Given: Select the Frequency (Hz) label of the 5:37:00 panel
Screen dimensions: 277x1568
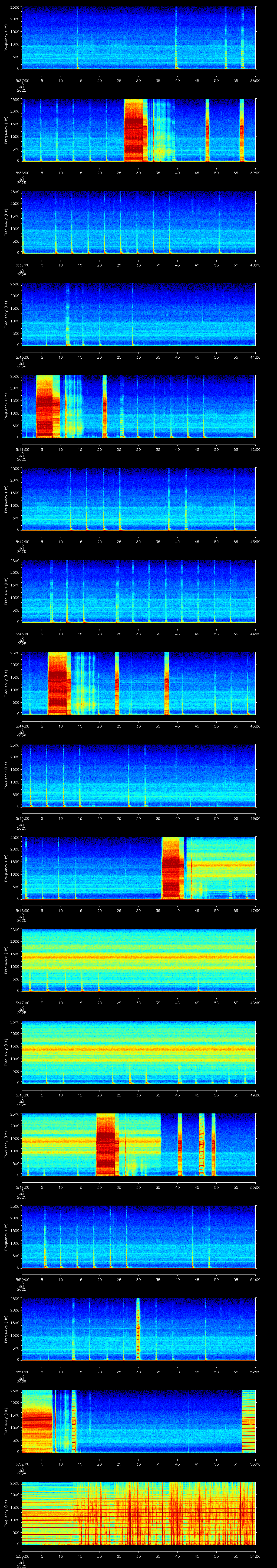Looking at the screenshot, I should (x=6, y=38).
